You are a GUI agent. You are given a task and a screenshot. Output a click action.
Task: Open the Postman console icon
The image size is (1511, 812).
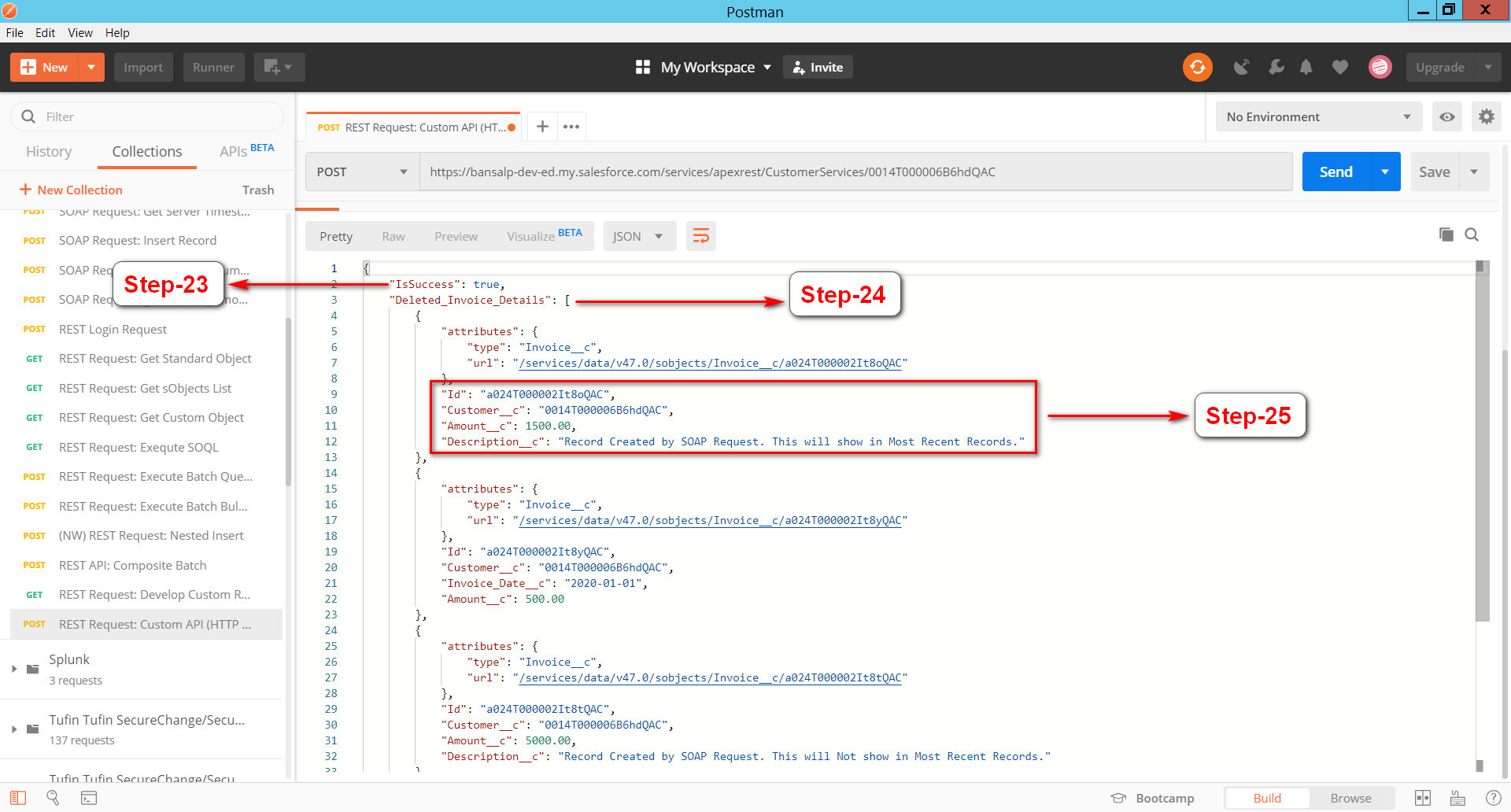tap(89, 798)
